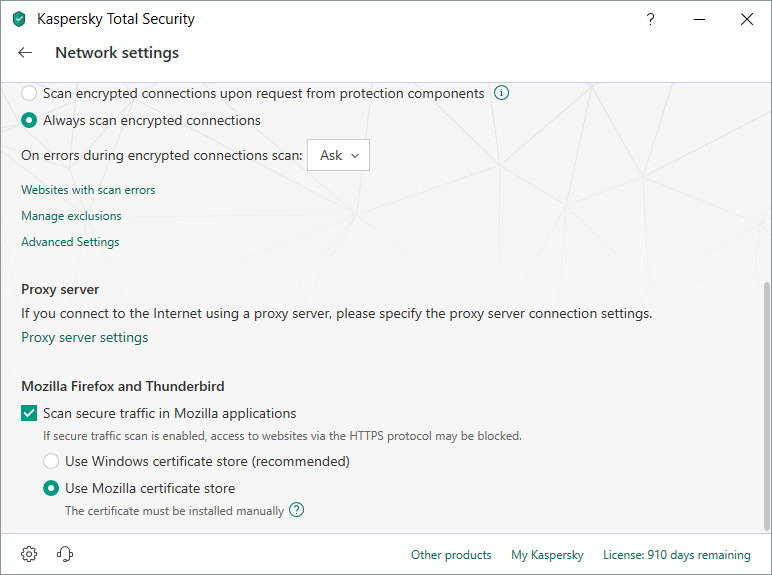This screenshot has height=575, width=772.
Task: Open My Kaspersky link
Action: click(x=547, y=555)
